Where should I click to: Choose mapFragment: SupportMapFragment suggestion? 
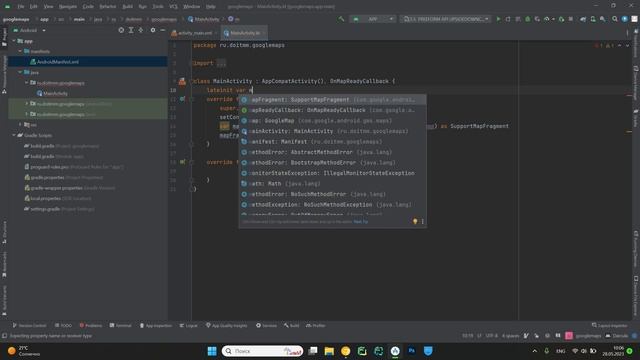[333, 100]
